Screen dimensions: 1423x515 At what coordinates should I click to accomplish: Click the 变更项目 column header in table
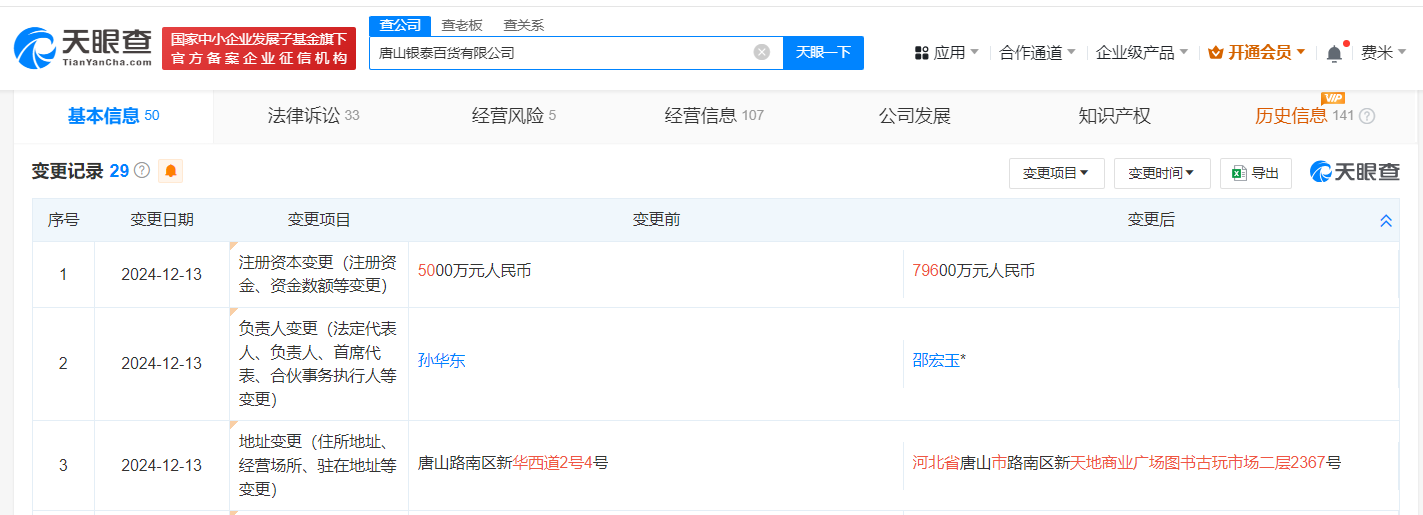(x=319, y=220)
